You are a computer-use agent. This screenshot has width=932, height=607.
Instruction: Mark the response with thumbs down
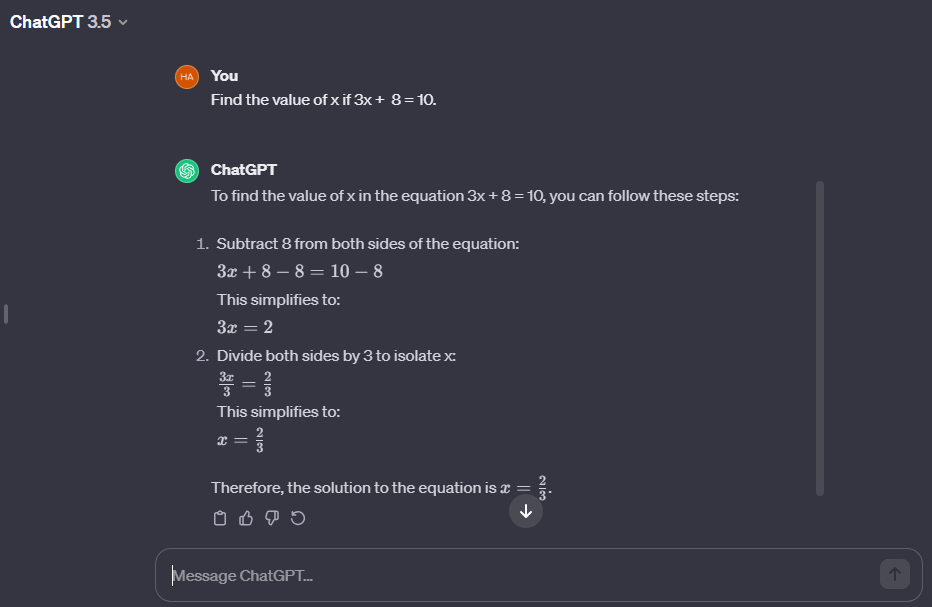coord(272,518)
